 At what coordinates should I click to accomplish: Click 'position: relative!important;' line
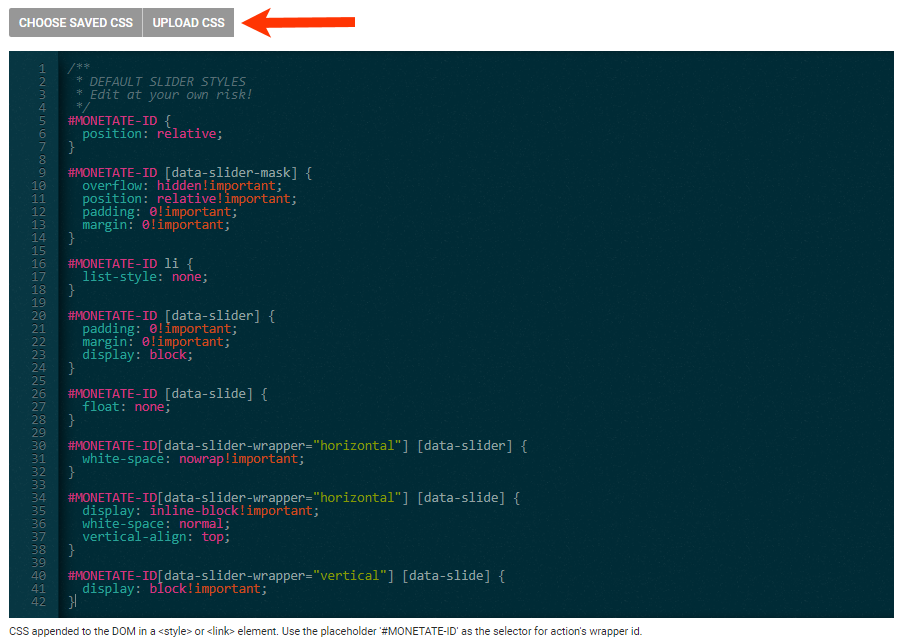[189, 199]
